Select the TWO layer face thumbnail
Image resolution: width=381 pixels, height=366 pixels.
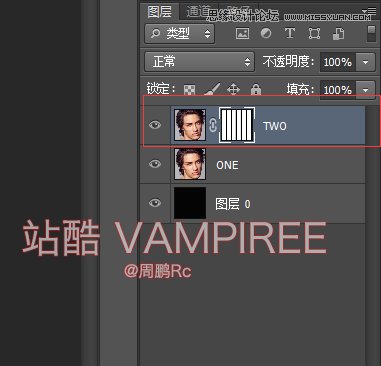[190, 125]
